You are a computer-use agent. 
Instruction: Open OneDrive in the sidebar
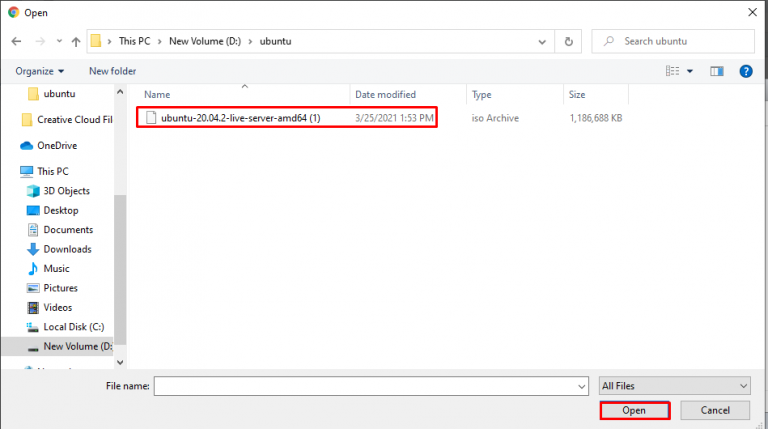(x=57, y=146)
